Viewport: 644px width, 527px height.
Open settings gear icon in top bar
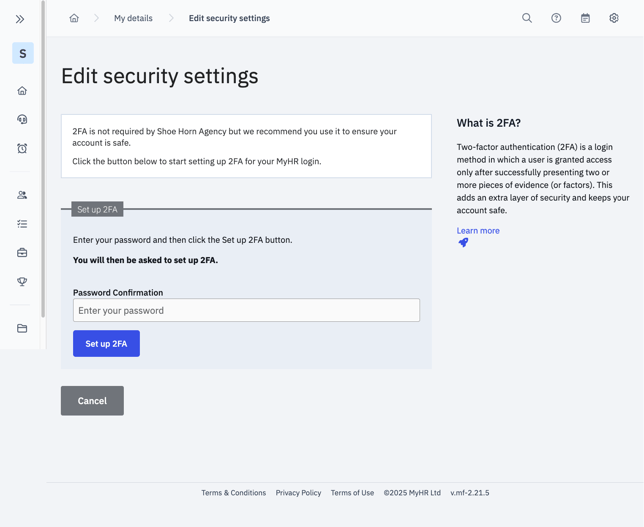click(x=614, y=18)
